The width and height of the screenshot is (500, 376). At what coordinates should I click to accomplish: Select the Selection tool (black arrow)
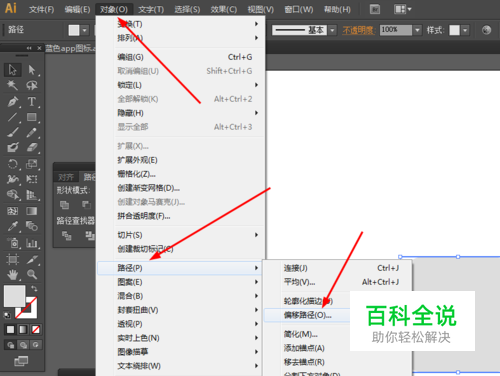pyautogui.click(x=13, y=70)
